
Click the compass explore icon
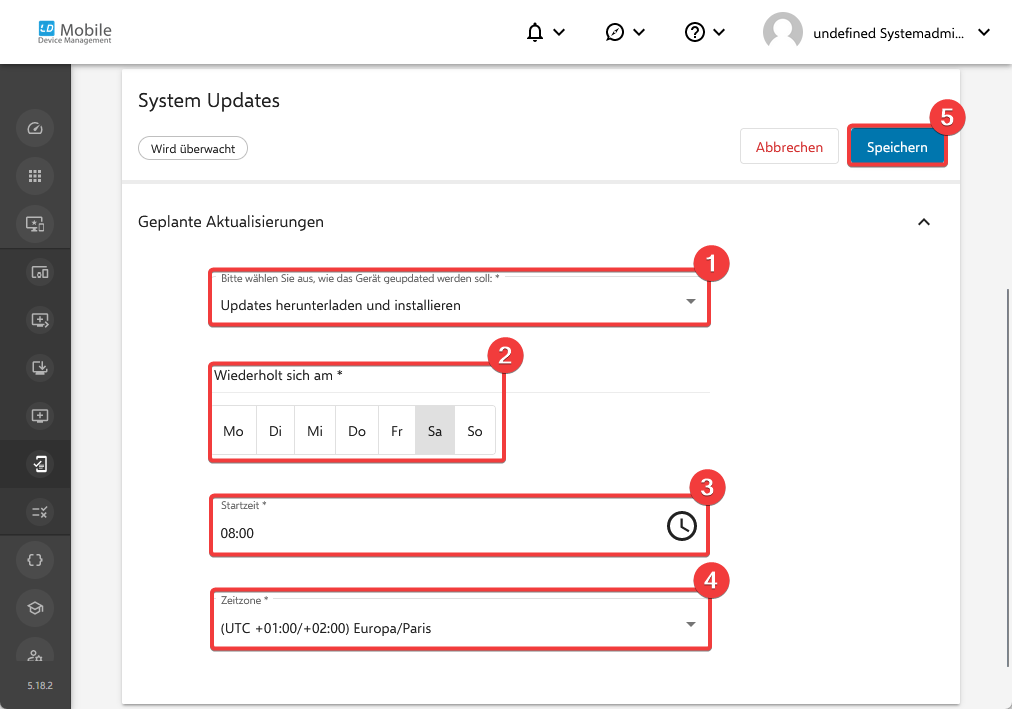614,32
